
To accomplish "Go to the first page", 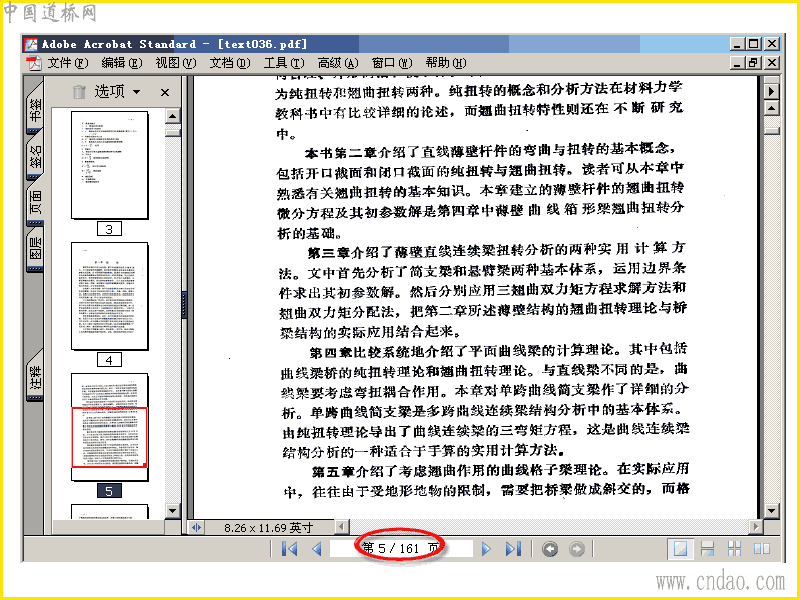I will (x=289, y=549).
